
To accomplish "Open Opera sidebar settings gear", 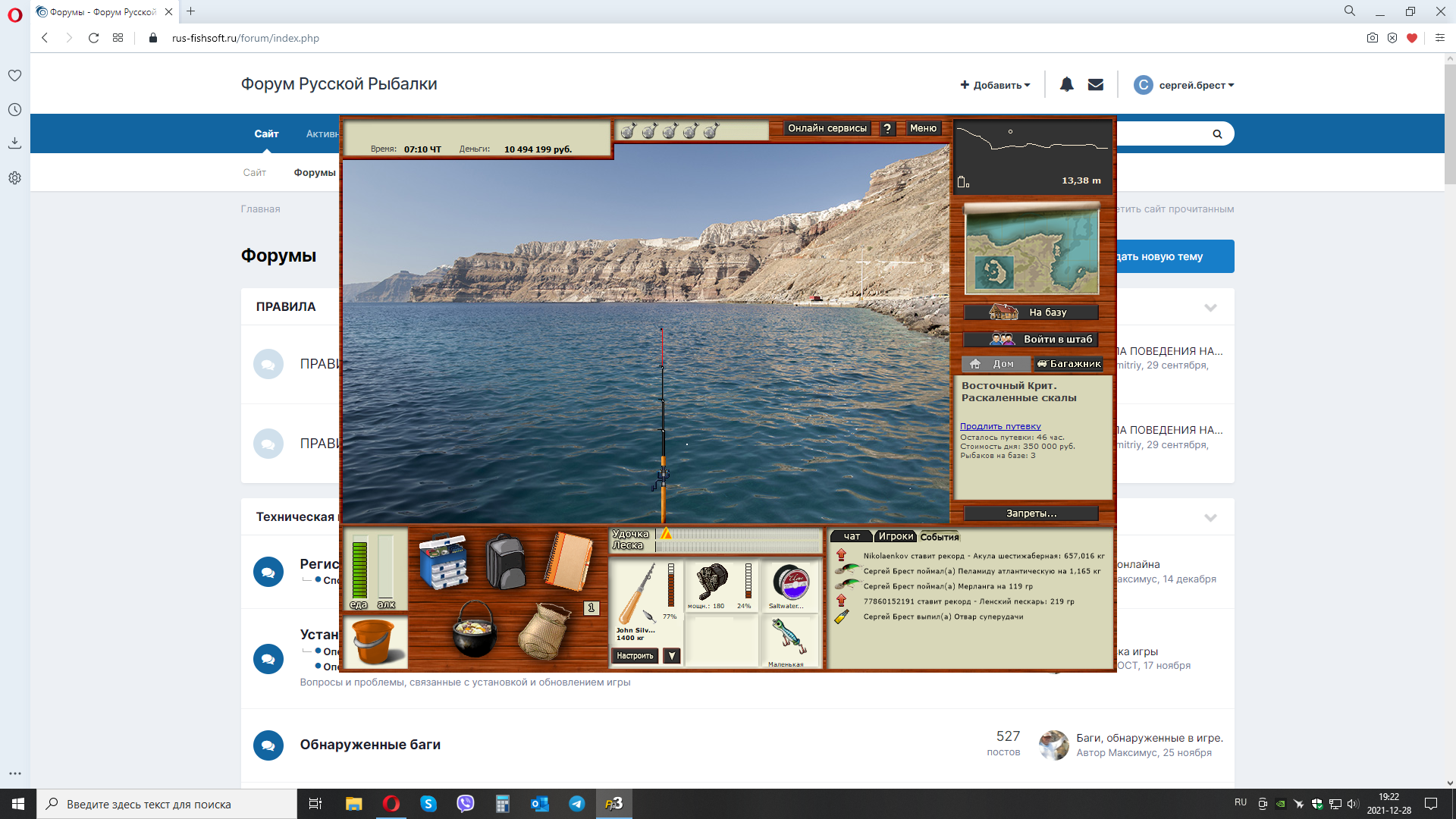I will tap(14, 178).
